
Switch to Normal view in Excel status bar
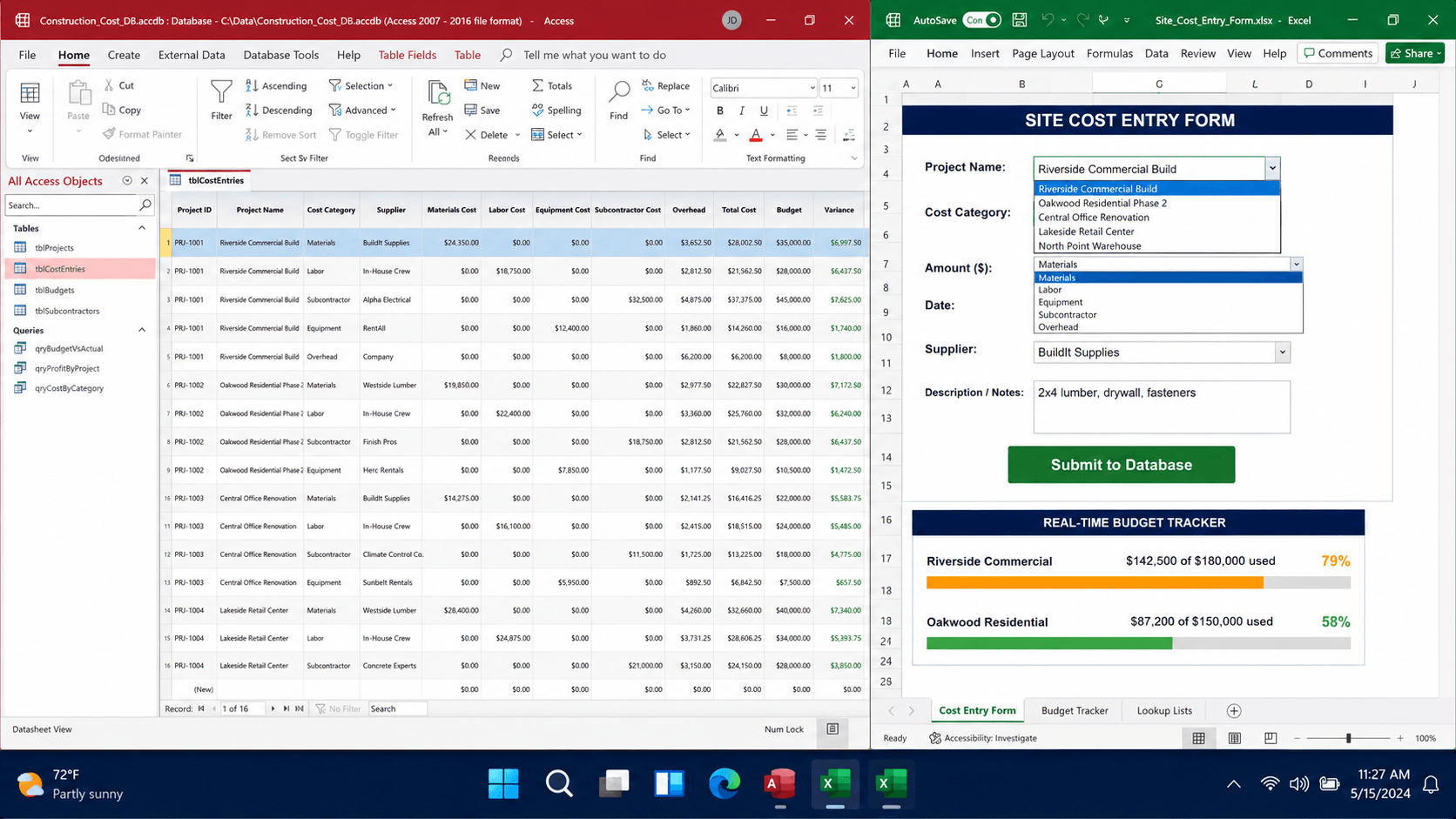1199,738
